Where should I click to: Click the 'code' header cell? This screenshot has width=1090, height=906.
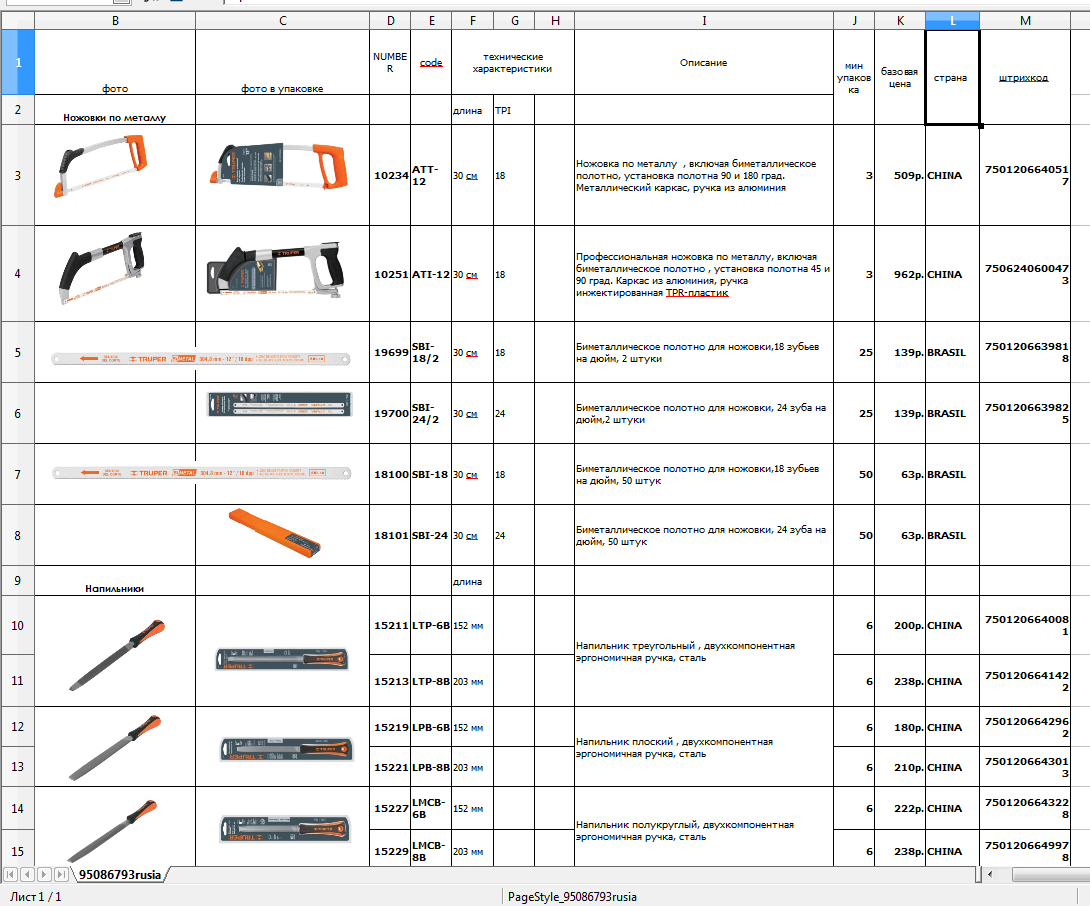pos(431,62)
